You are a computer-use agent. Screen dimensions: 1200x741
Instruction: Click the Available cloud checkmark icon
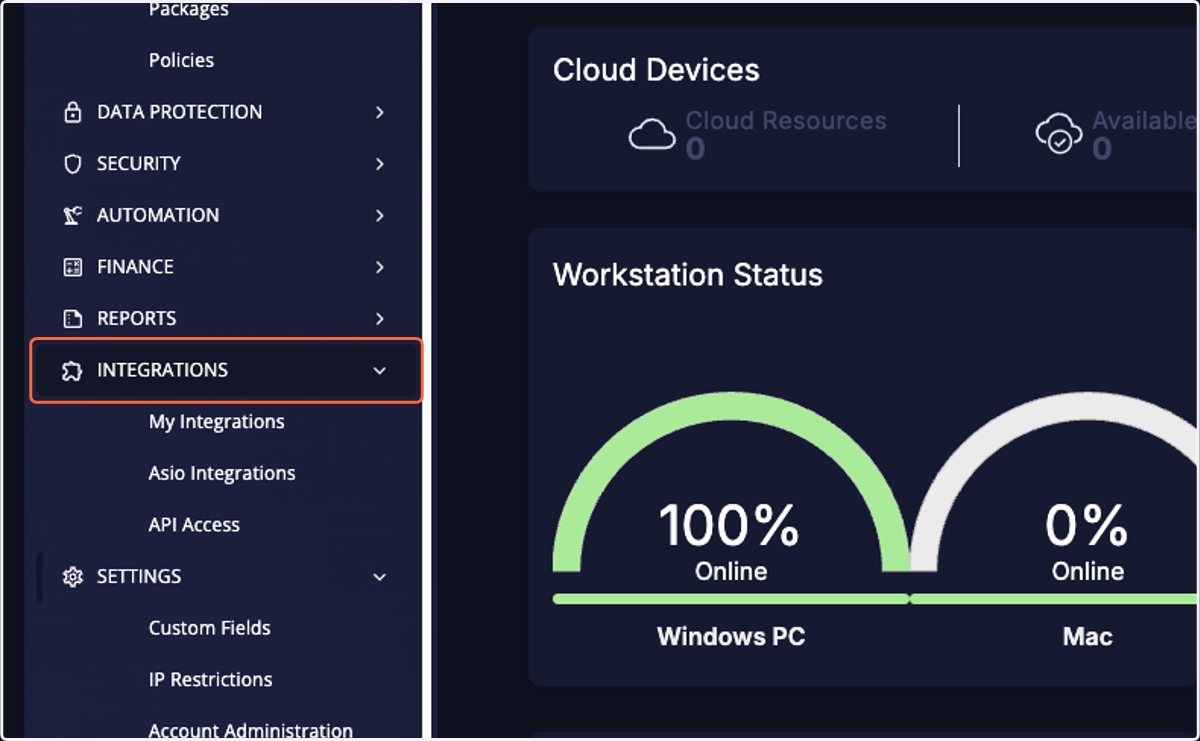click(x=1059, y=134)
